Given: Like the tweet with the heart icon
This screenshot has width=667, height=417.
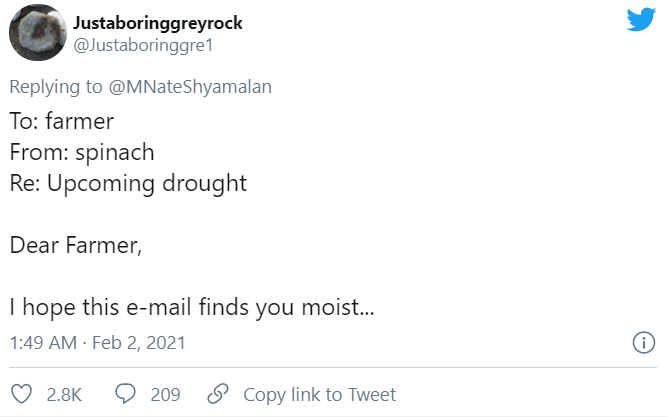Looking at the screenshot, I should pos(21,394).
